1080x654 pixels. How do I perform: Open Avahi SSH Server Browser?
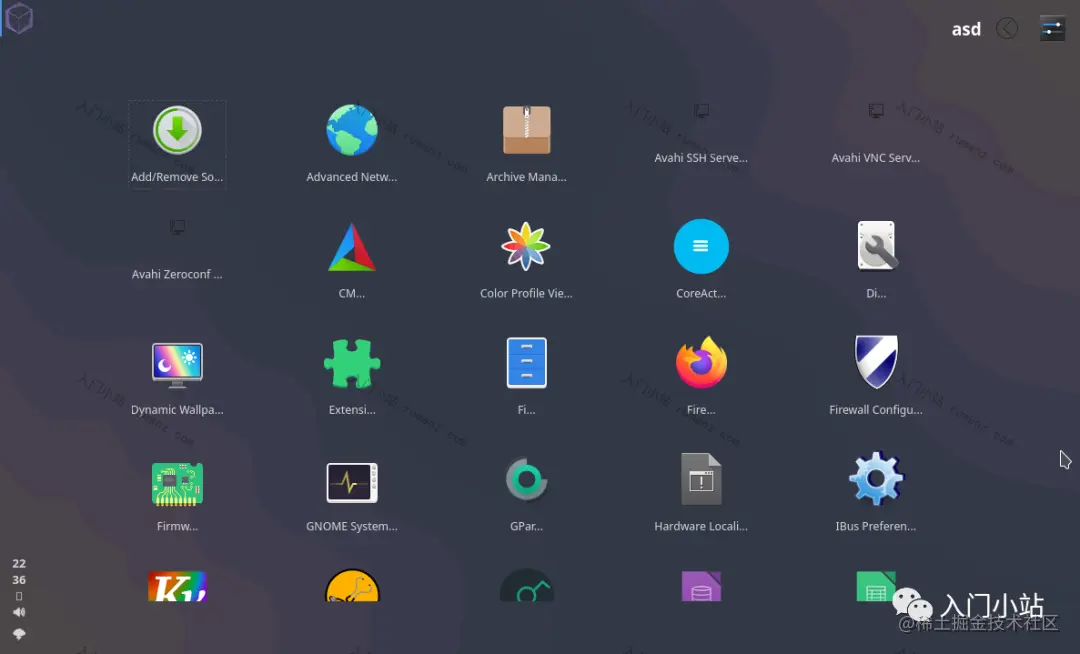pos(700,134)
